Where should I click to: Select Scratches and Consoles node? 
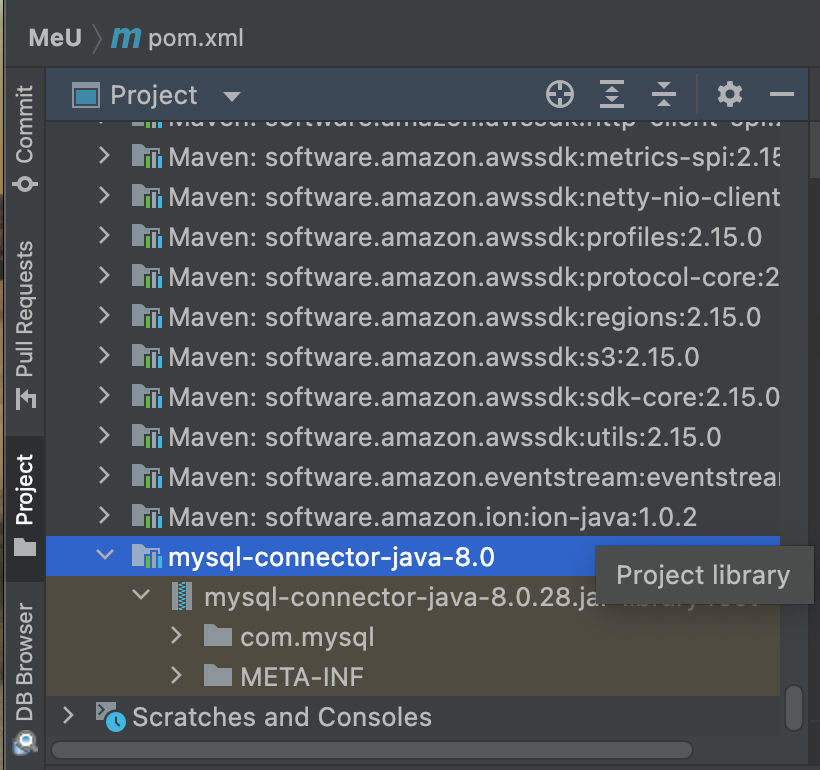413,717
